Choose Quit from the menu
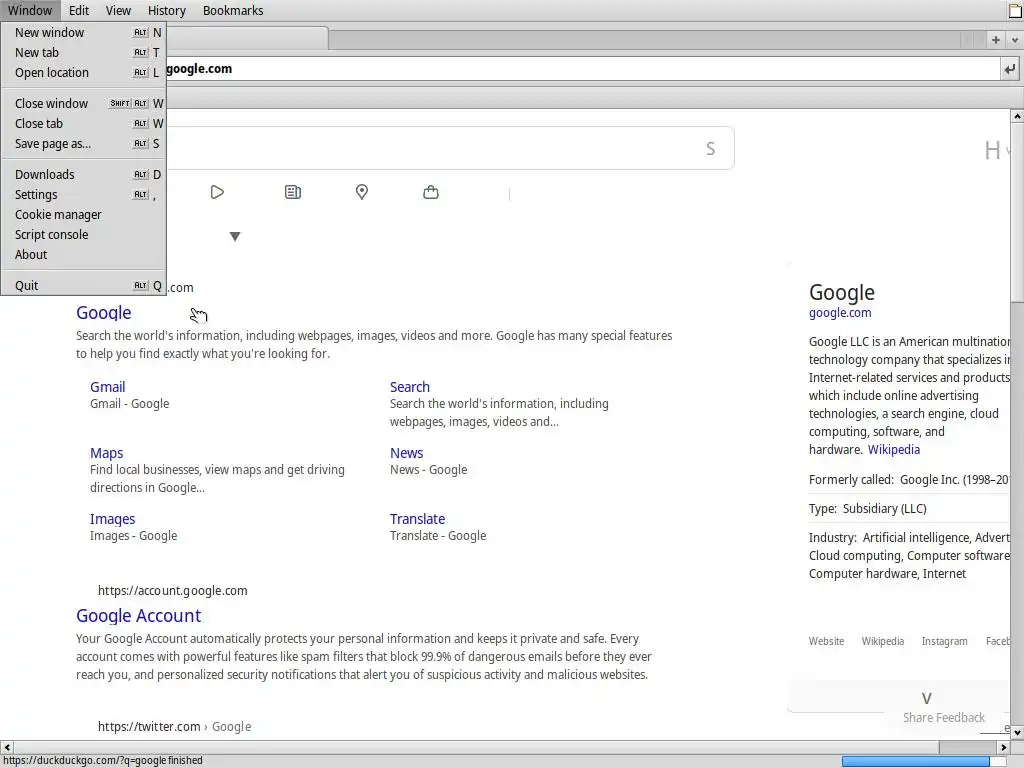The width and height of the screenshot is (1024, 768). pos(84,285)
